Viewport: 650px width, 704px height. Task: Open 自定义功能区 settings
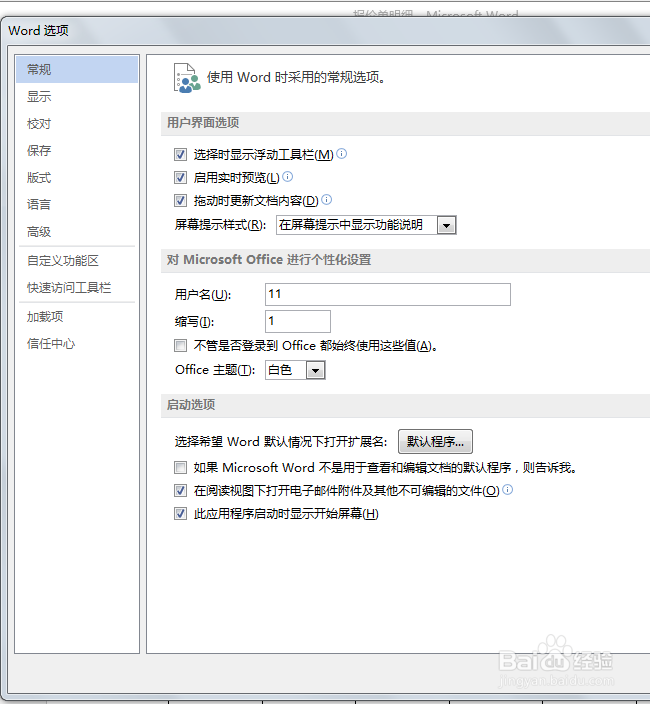click(77, 261)
